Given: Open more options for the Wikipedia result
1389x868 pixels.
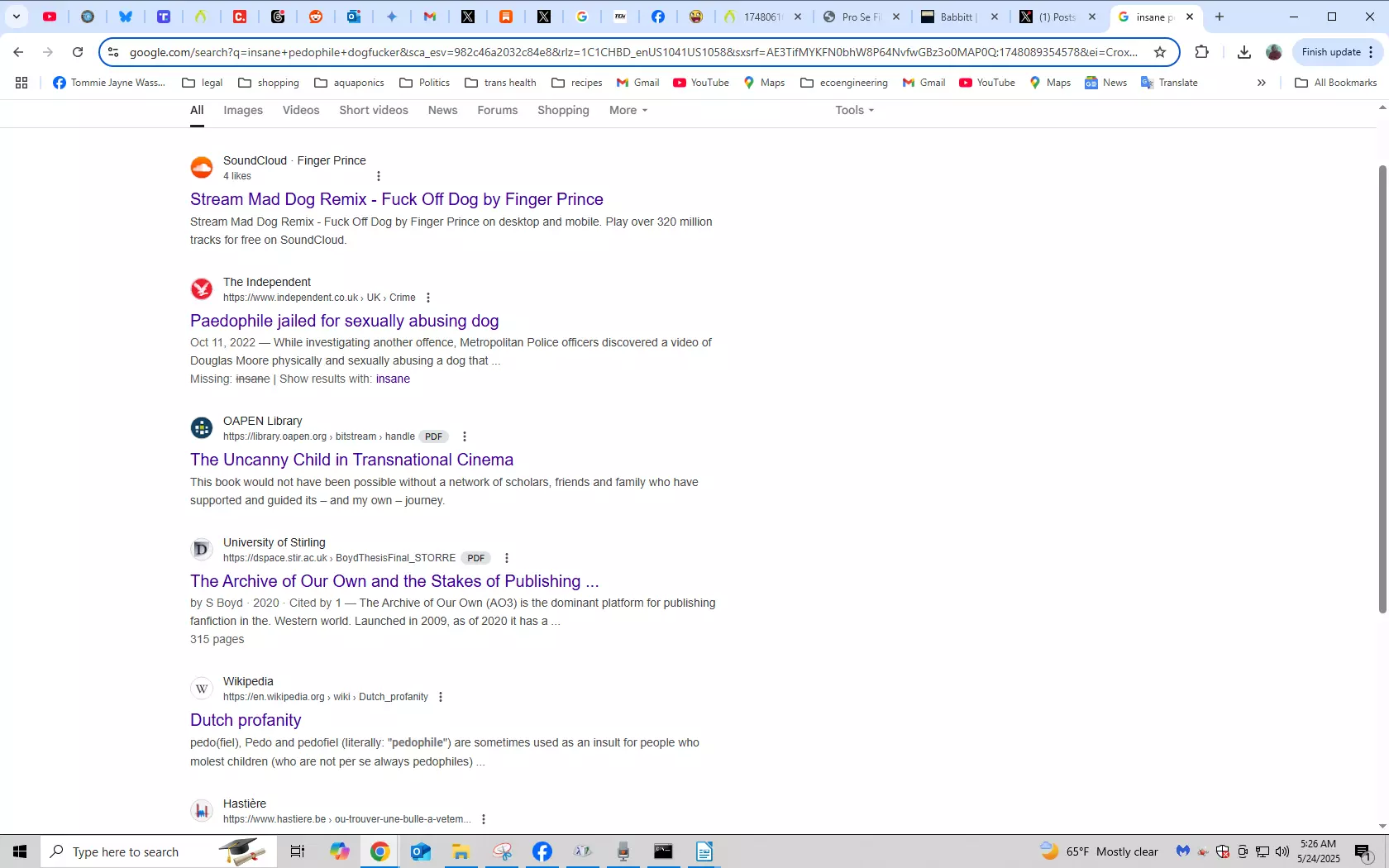Looking at the screenshot, I should (441, 697).
